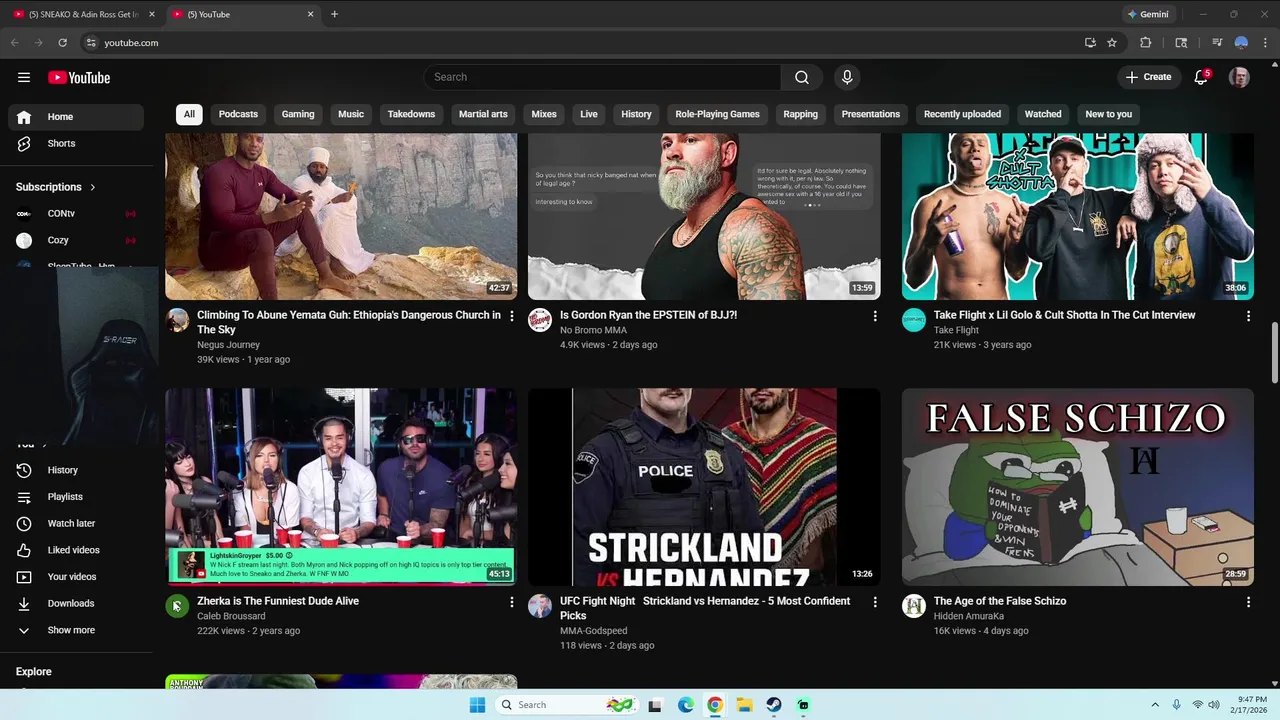
Task: Open options menu for UFC Fight Night video
Action: pyautogui.click(x=875, y=602)
